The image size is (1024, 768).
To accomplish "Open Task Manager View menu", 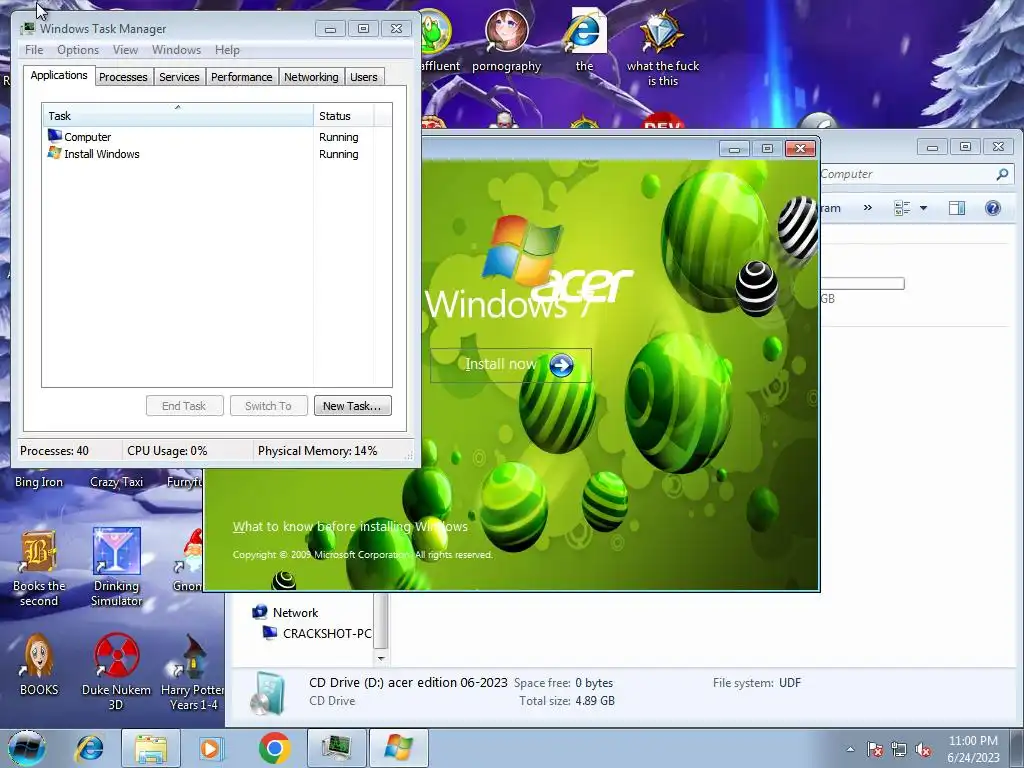I will tap(125, 50).
